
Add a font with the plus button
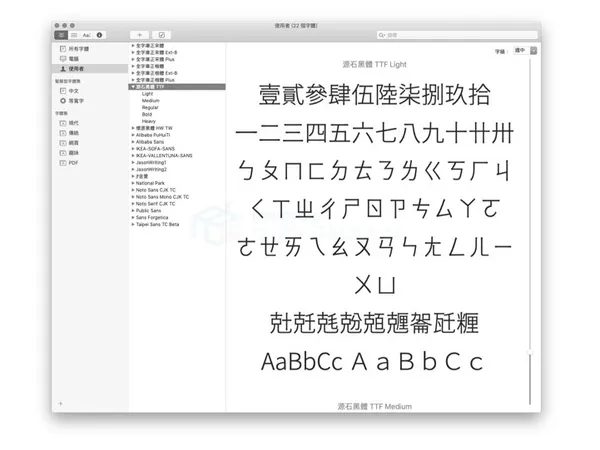point(139,35)
